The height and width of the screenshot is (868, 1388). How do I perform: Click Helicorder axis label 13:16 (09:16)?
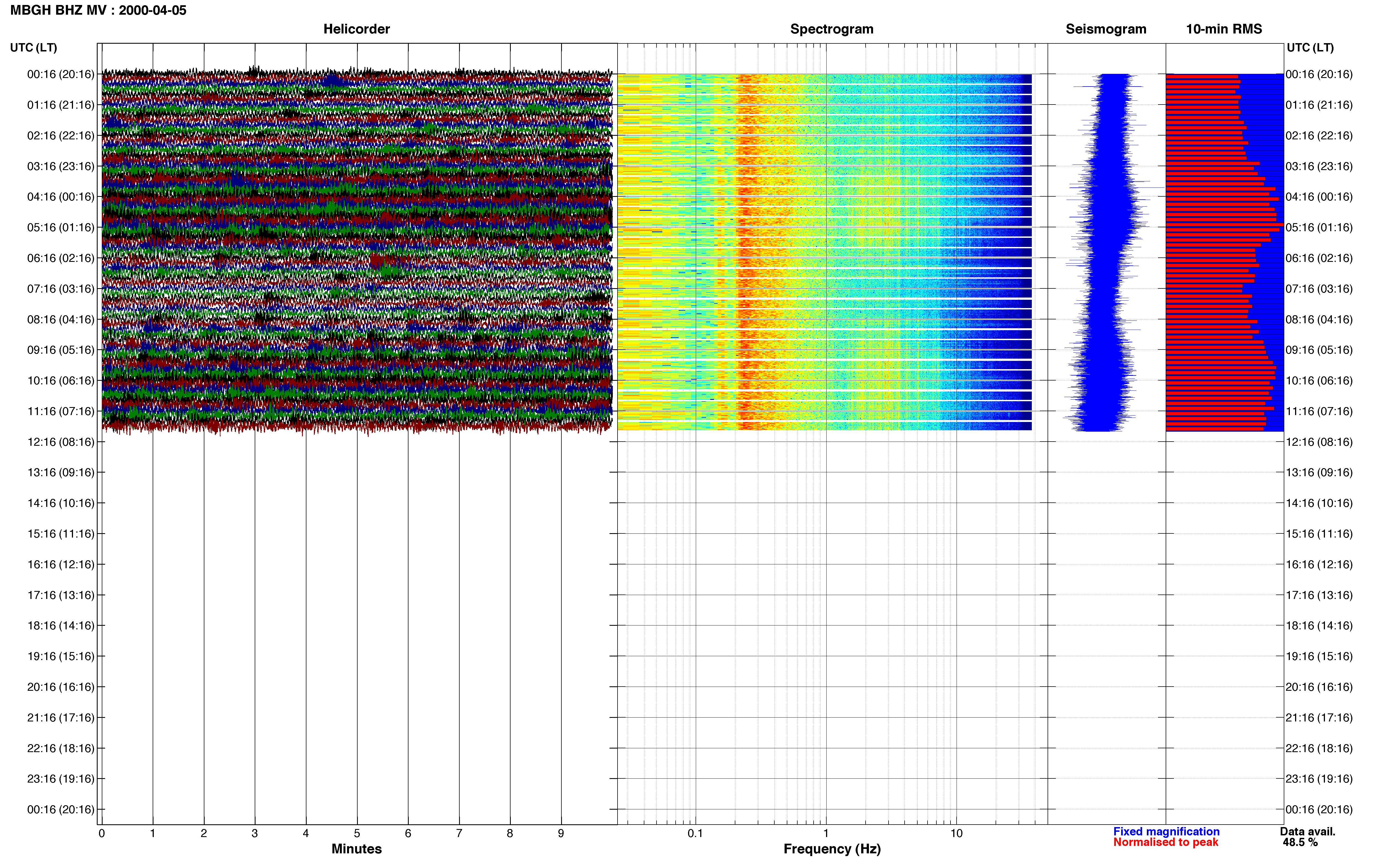[x=61, y=473]
